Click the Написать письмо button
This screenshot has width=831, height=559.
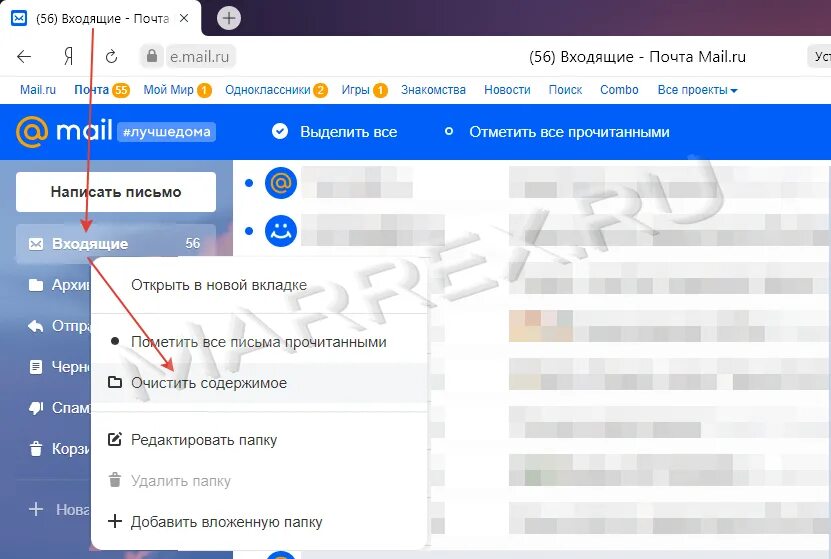(116, 192)
